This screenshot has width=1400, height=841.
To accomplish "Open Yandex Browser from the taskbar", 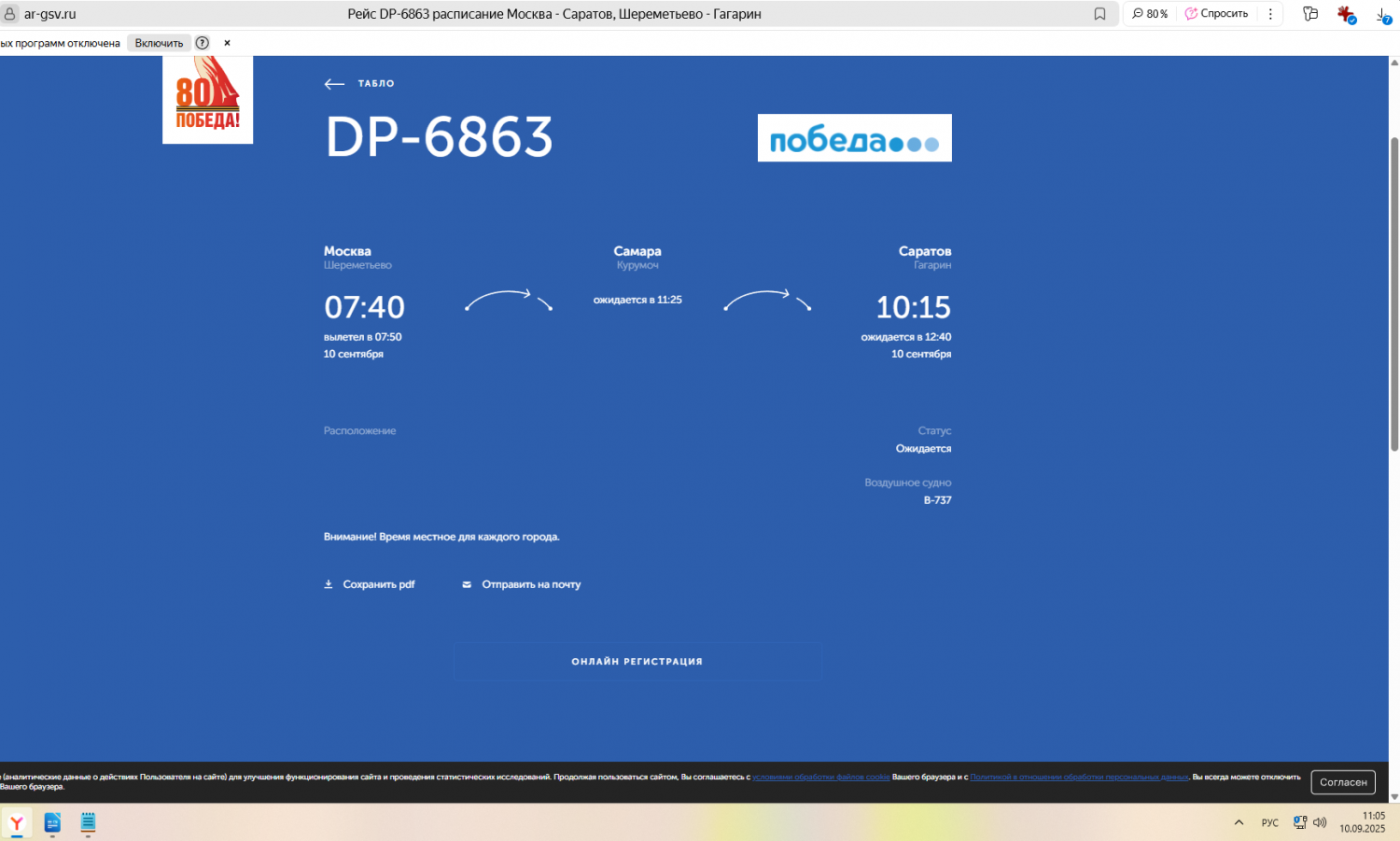I will pos(17,822).
